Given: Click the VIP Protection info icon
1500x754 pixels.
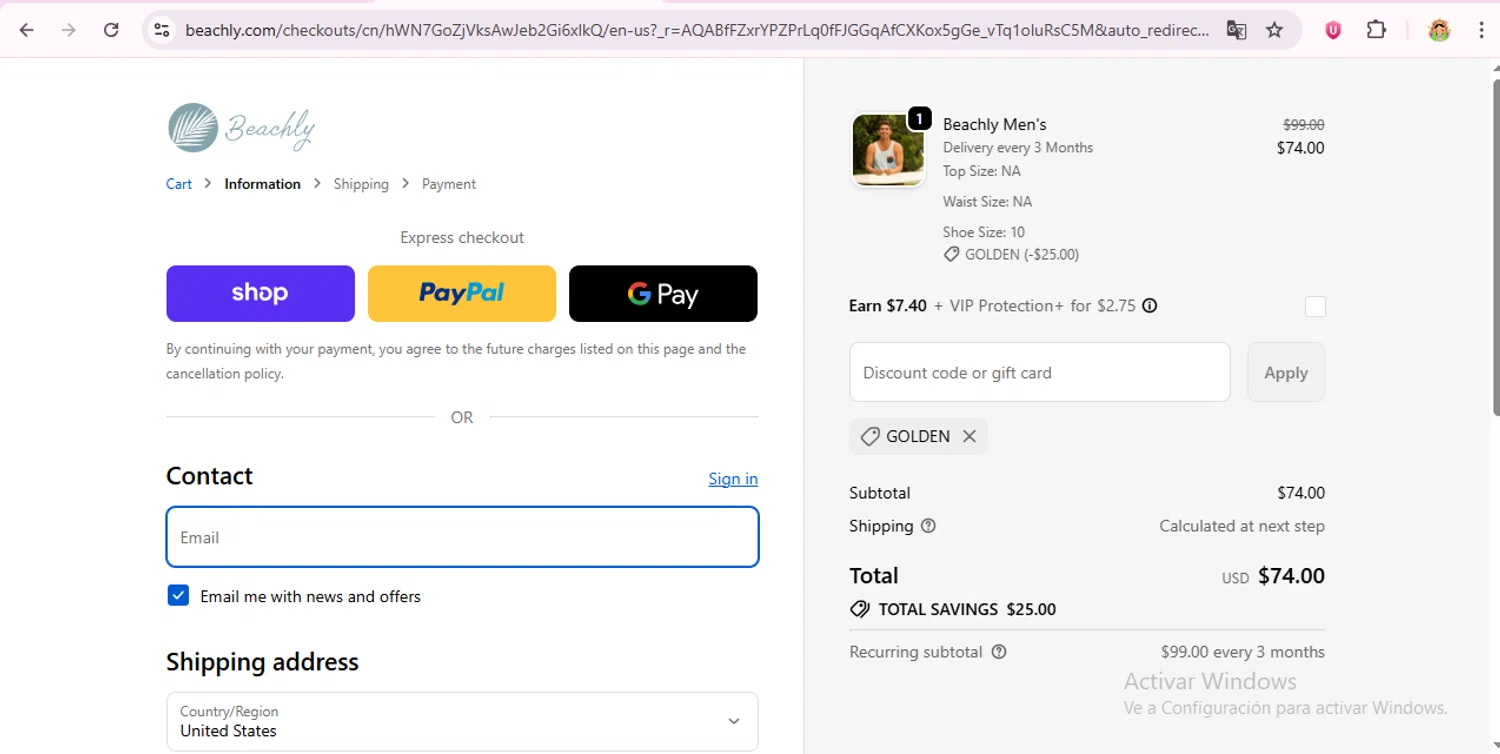Looking at the screenshot, I should (1150, 306).
